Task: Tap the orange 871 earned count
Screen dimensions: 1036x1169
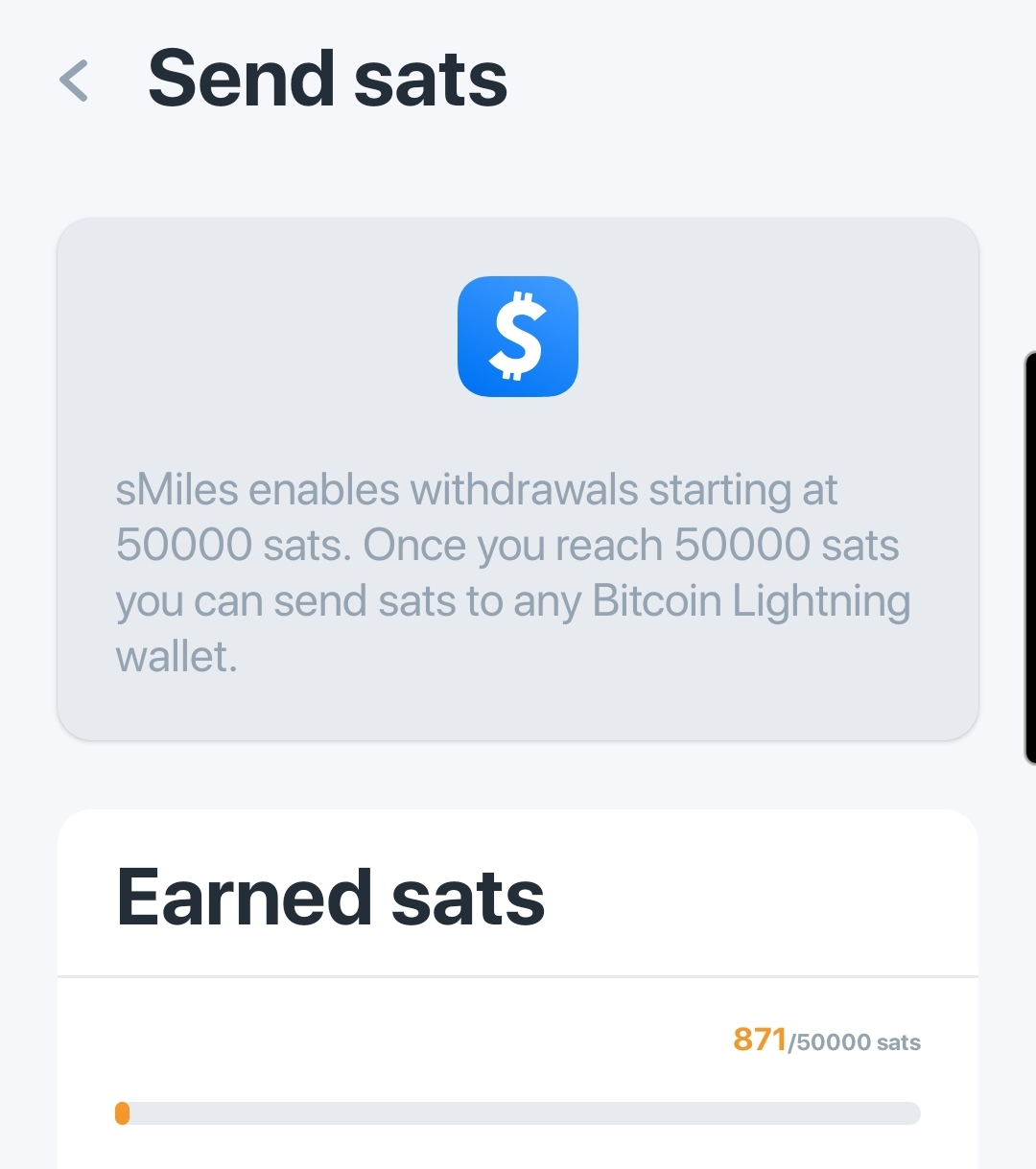Action: pyautogui.click(x=759, y=1040)
